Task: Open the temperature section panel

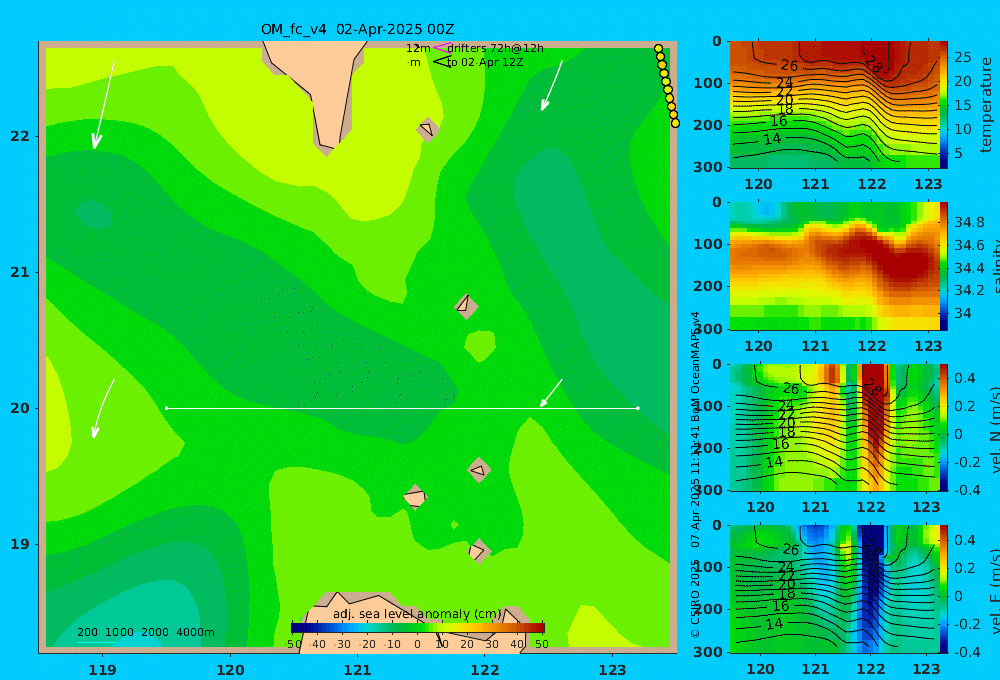Action: coord(834,105)
